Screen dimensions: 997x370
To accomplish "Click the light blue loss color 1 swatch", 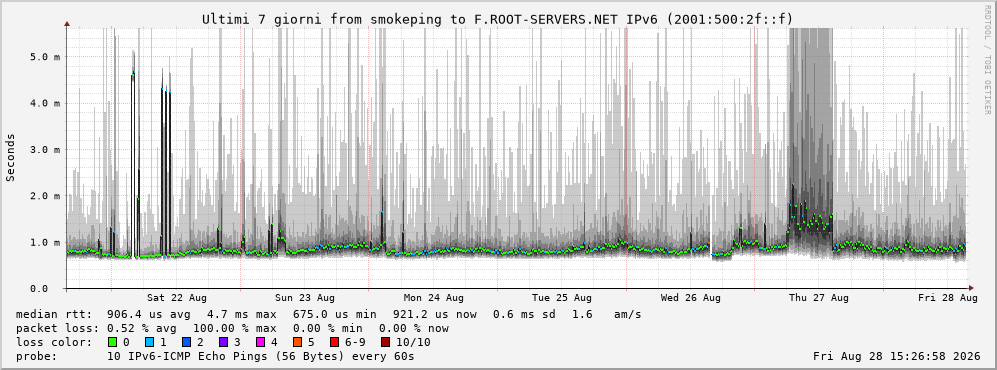I will (150, 342).
